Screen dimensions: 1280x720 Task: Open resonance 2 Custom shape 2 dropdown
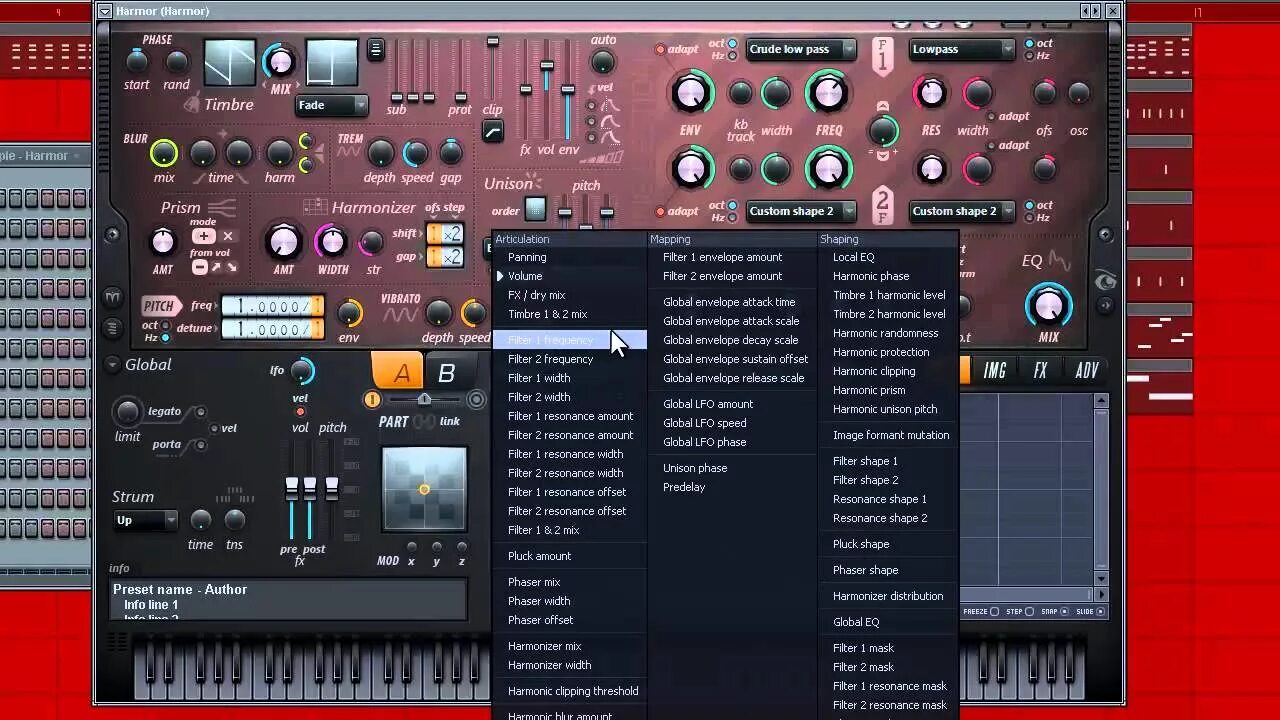click(x=961, y=211)
